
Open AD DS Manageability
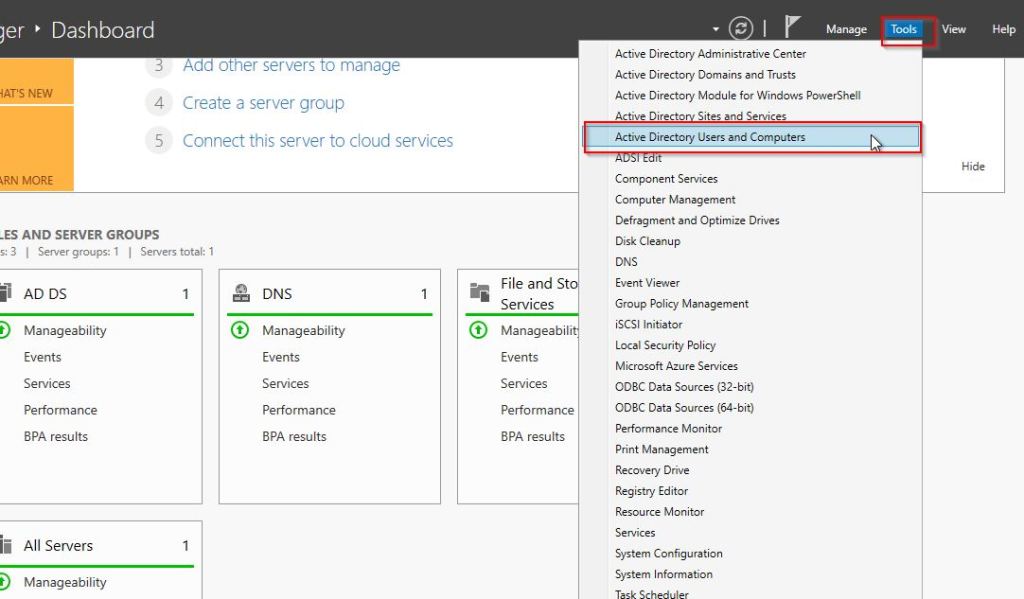click(x=65, y=331)
